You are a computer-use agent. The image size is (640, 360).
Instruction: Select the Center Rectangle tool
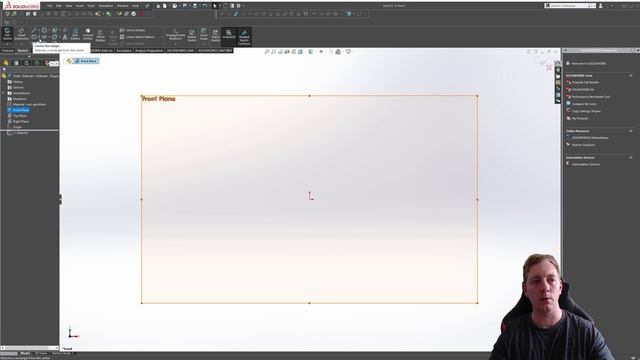(34, 37)
